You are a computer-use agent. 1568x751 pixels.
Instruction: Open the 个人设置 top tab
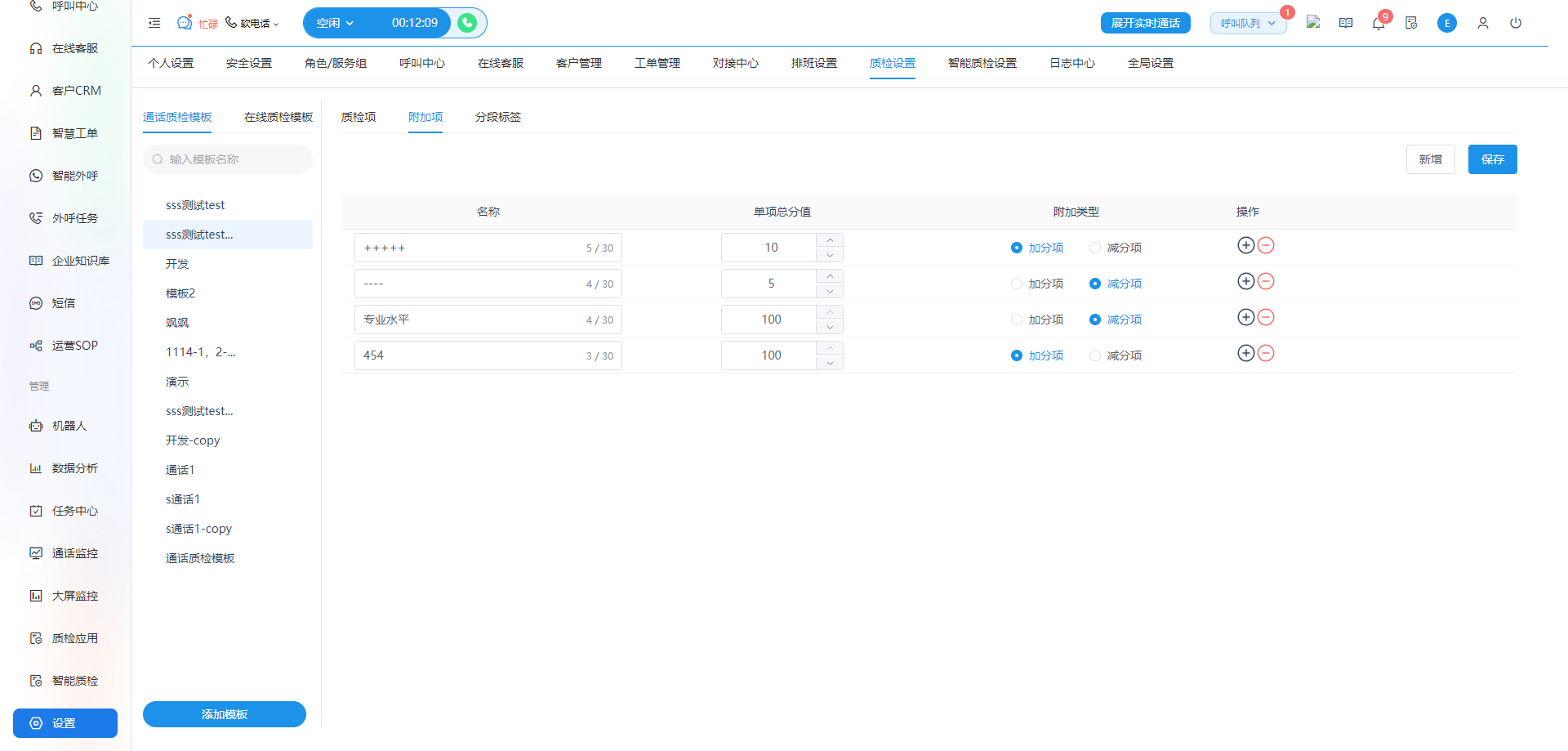coord(171,63)
